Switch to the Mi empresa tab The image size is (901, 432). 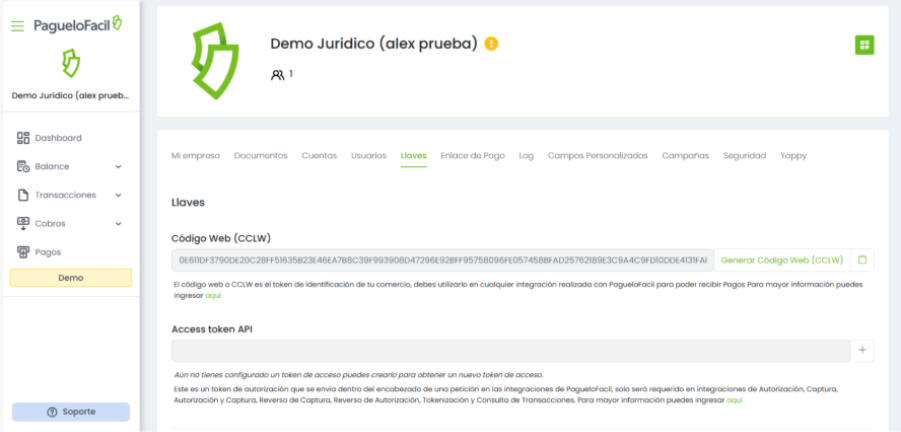195,156
